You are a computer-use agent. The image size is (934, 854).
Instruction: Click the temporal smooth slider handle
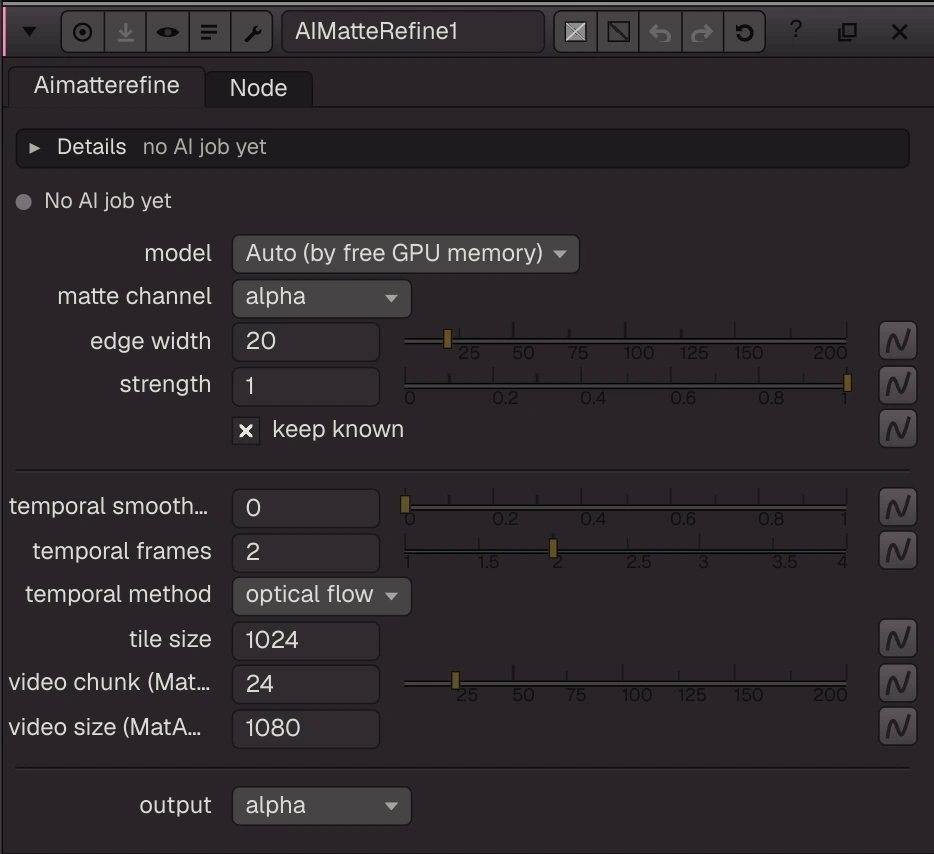click(x=405, y=504)
